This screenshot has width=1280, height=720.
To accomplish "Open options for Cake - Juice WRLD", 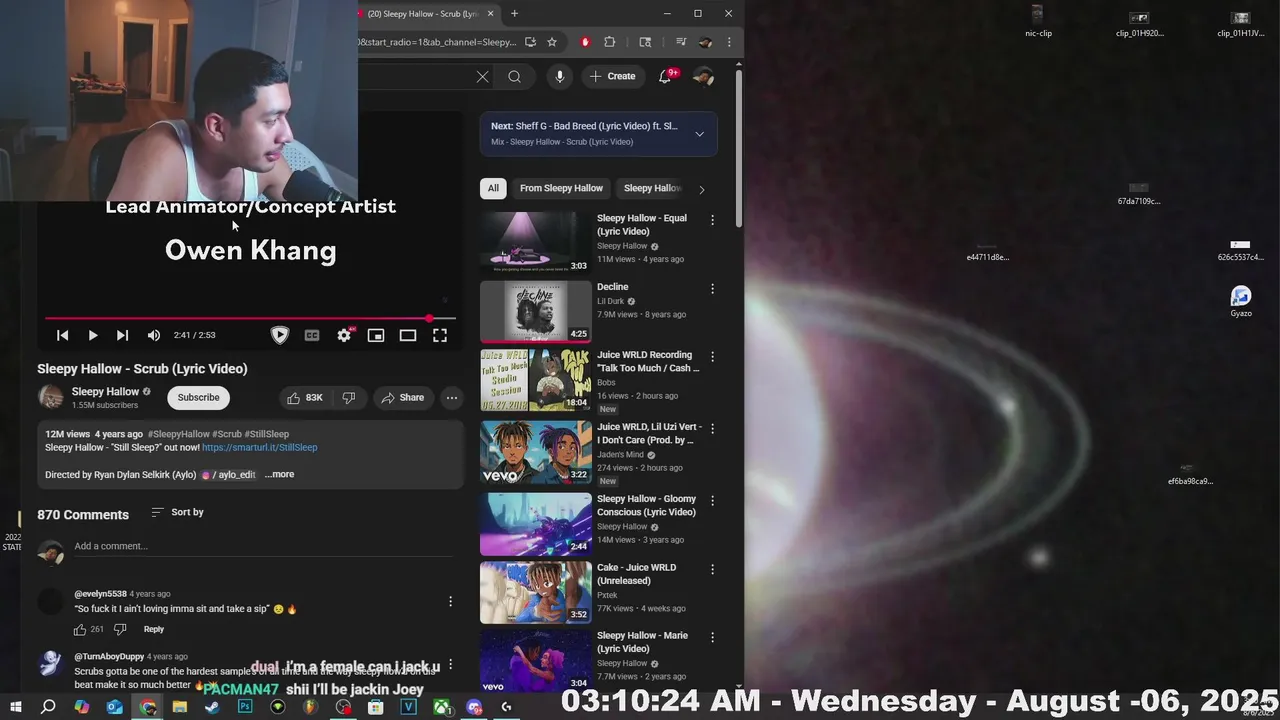I will [x=712, y=569].
